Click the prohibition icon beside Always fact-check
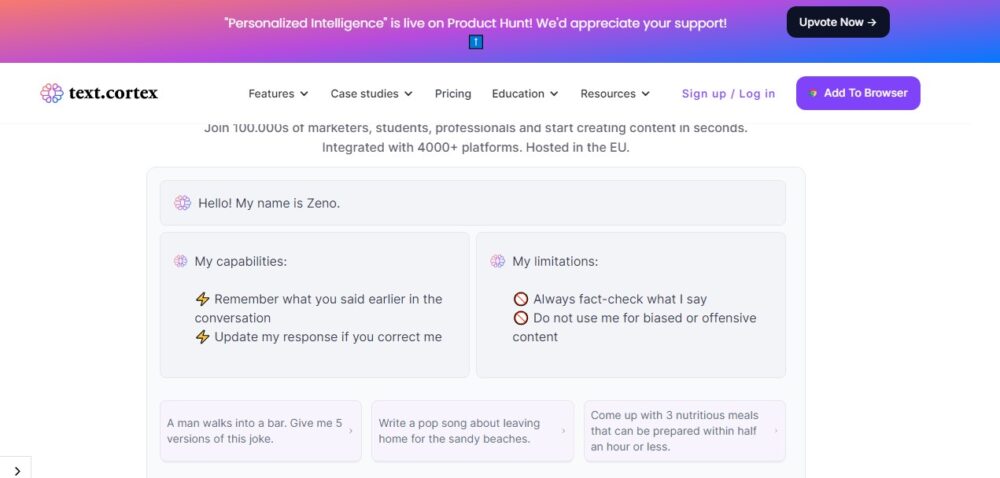The height and width of the screenshot is (478, 1000). [x=521, y=299]
